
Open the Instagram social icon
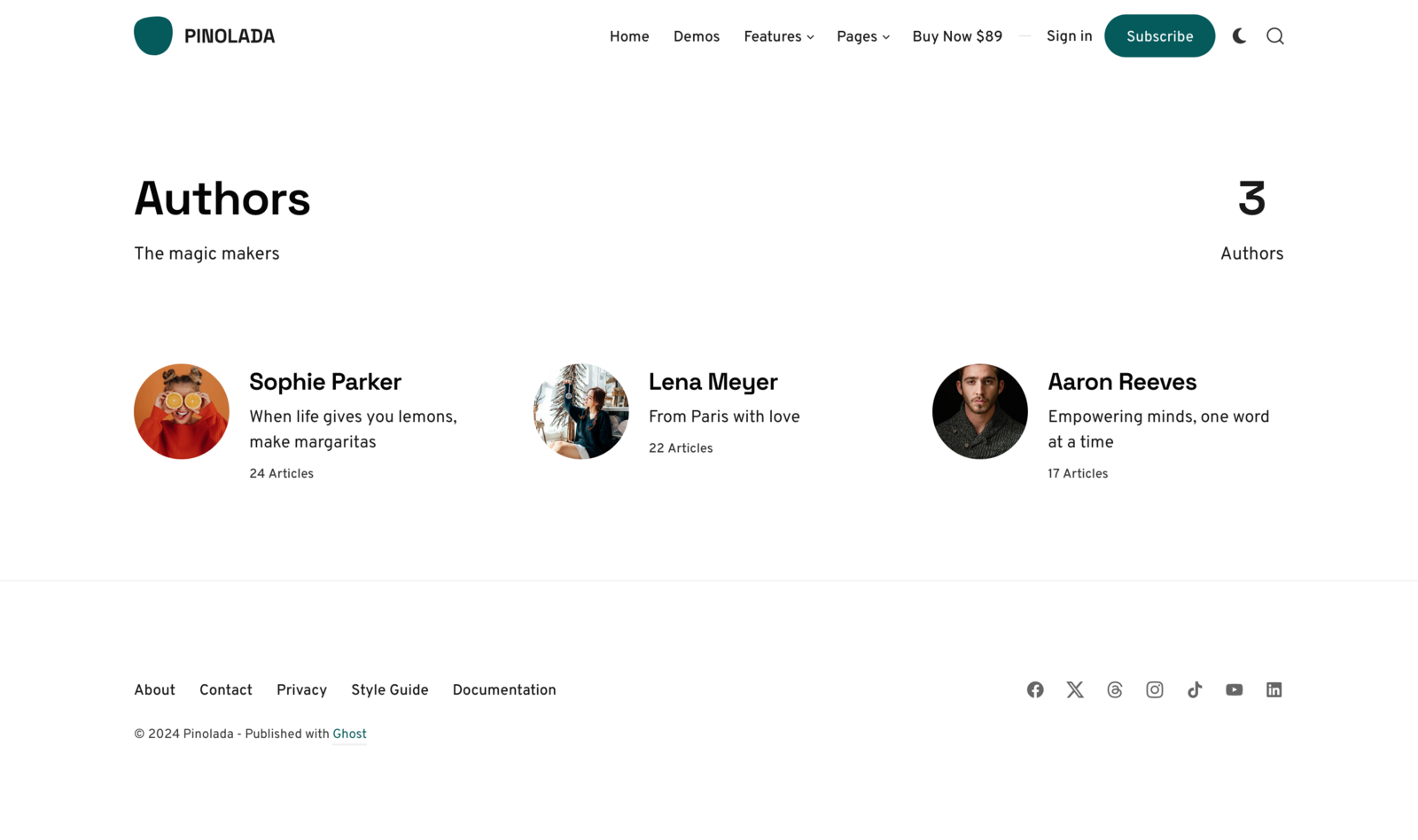(1155, 689)
